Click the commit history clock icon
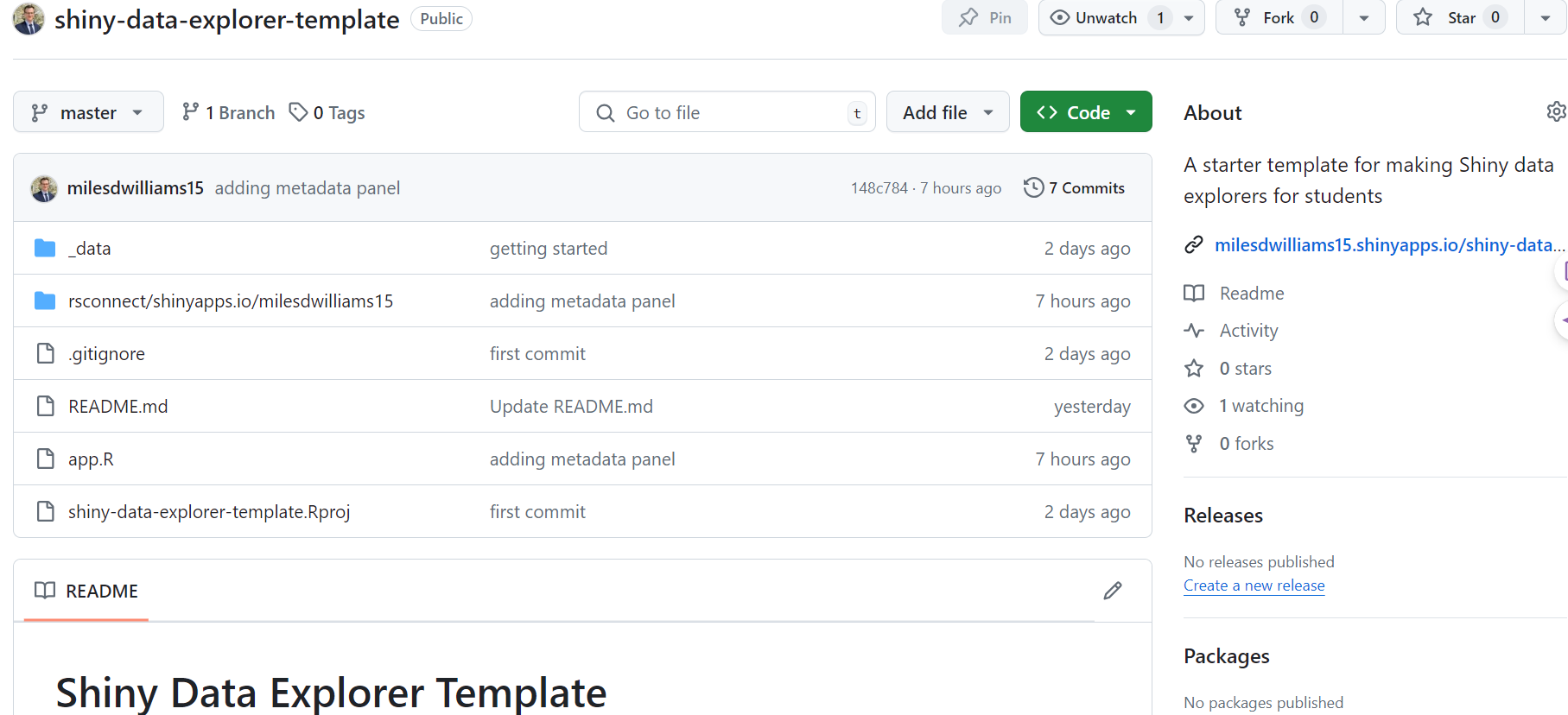 click(1033, 188)
